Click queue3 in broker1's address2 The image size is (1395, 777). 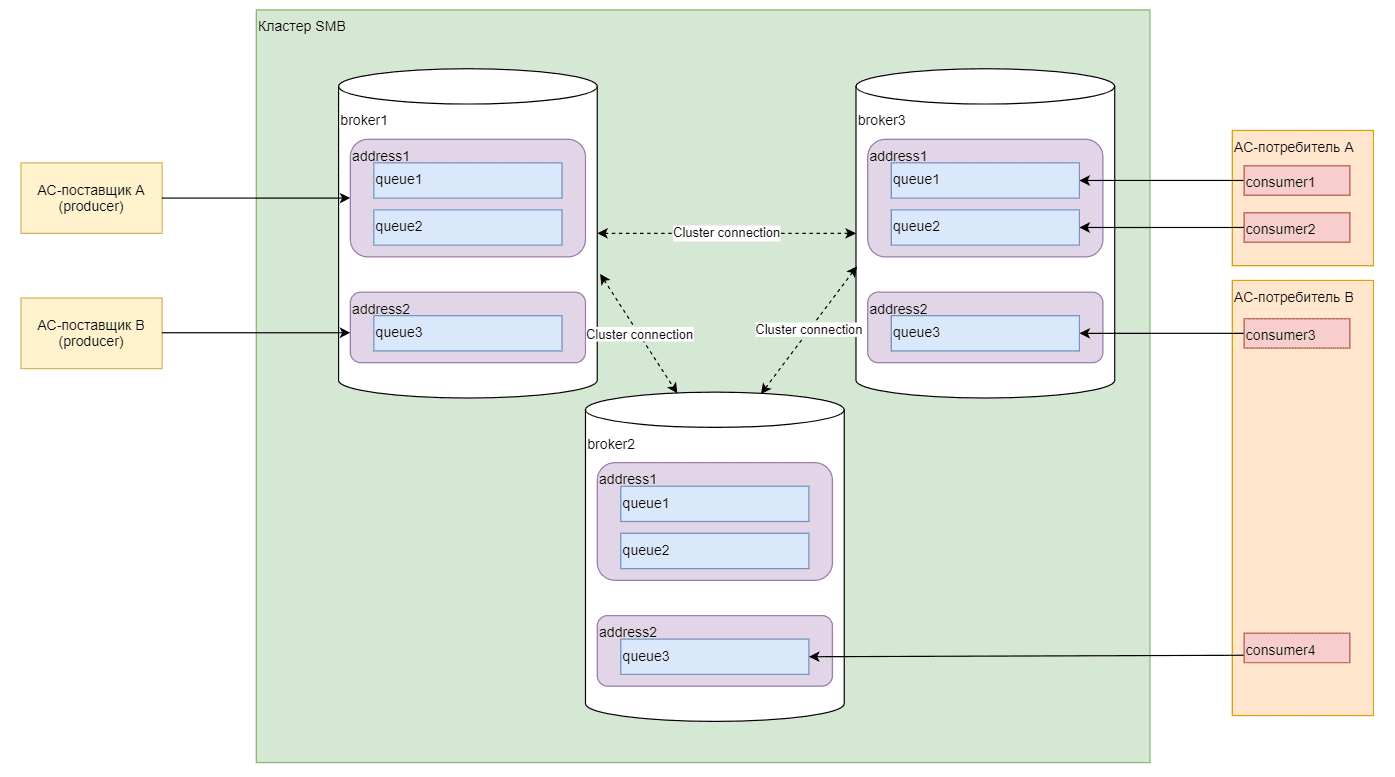[467, 333]
